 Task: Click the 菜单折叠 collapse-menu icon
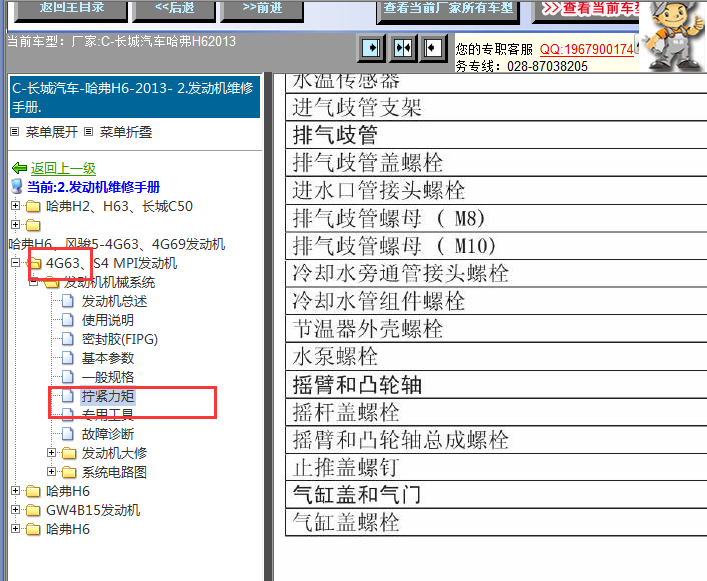pos(89,132)
